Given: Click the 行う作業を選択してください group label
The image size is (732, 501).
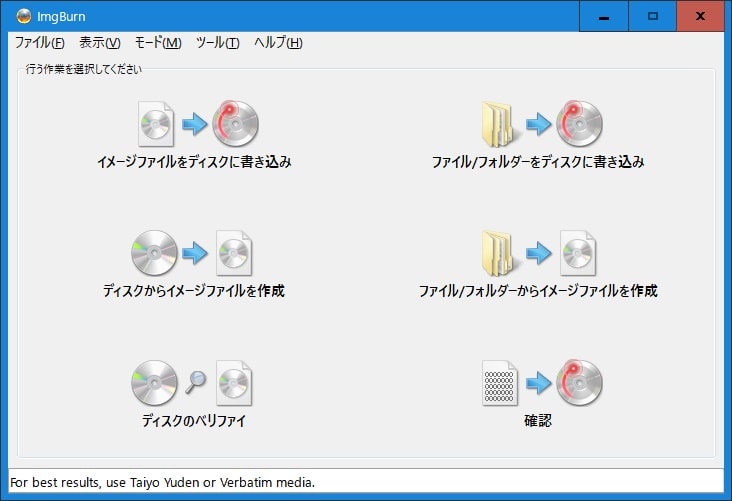Looking at the screenshot, I should coord(84,69).
